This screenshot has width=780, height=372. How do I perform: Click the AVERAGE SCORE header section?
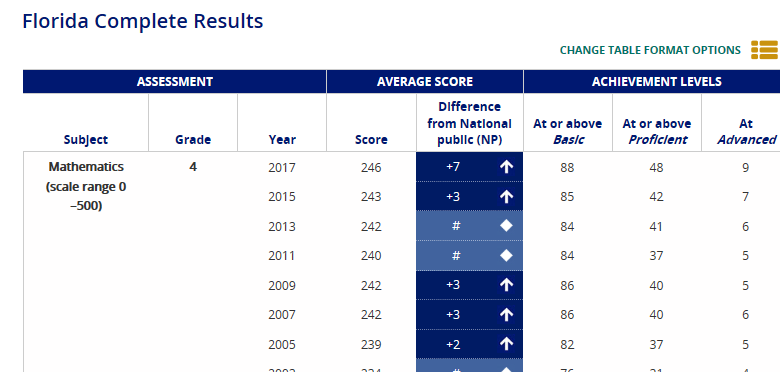425,82
